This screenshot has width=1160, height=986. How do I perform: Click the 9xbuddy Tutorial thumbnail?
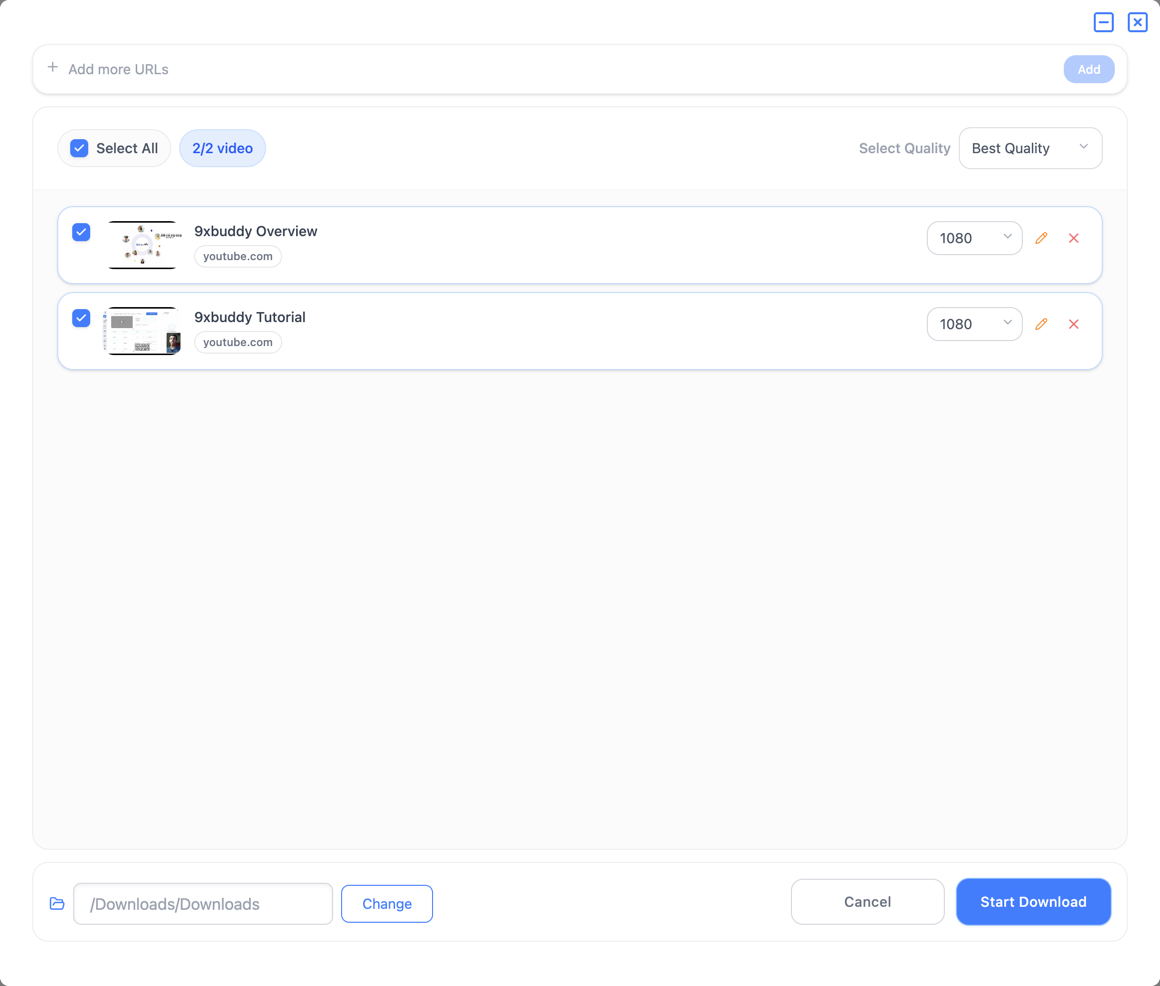[142, 331]
